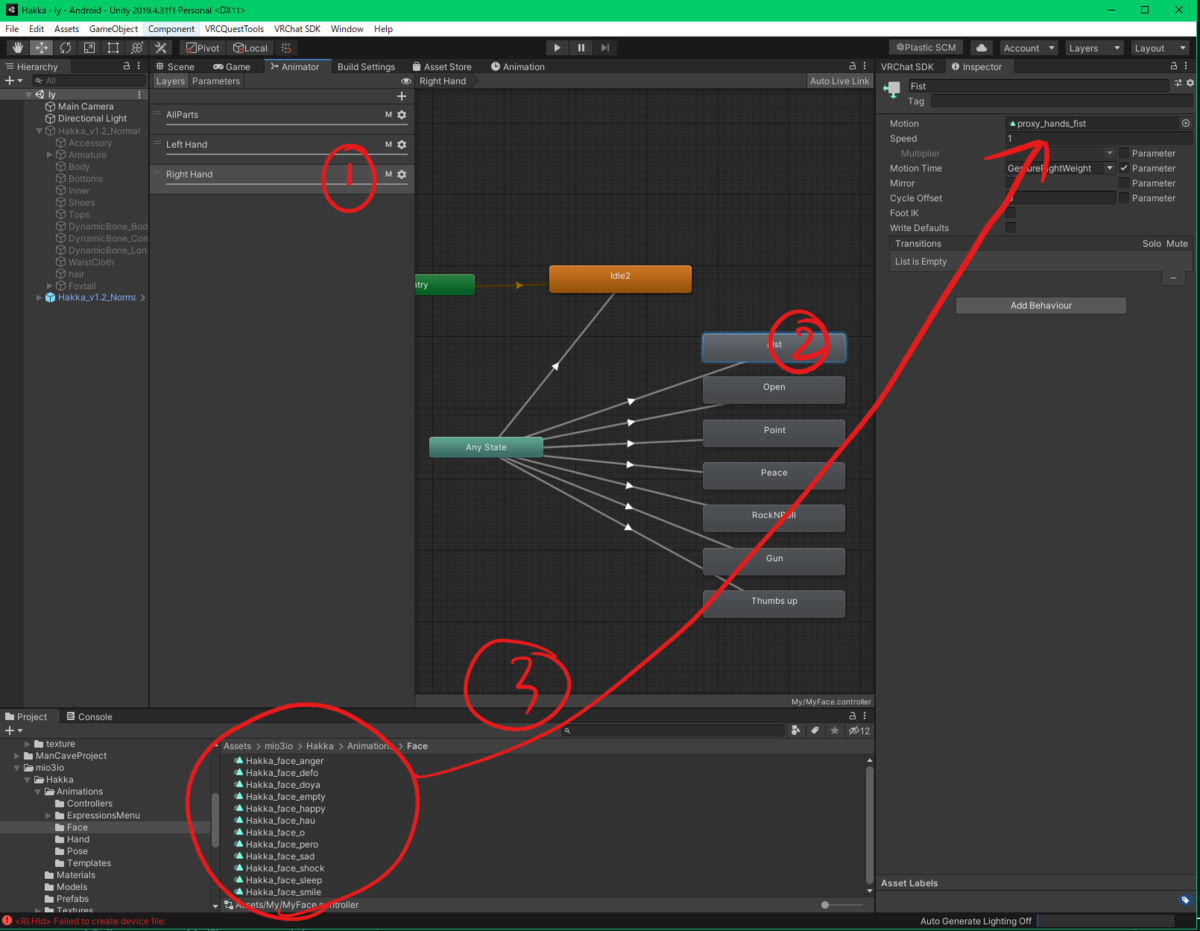This screenshot has height=931, width=1200.
Task: Select the Any State node
Action: pos(486,447)
